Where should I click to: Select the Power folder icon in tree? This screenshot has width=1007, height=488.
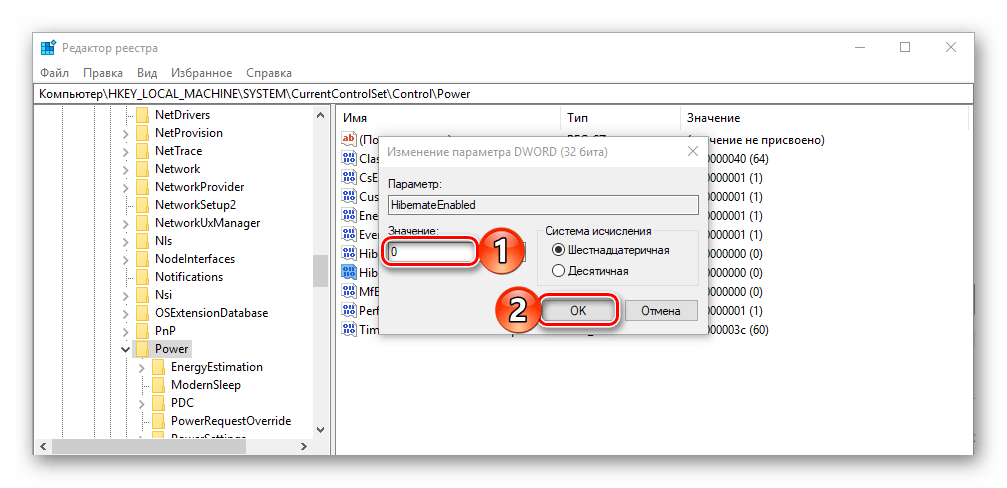[x=143, y=349]
